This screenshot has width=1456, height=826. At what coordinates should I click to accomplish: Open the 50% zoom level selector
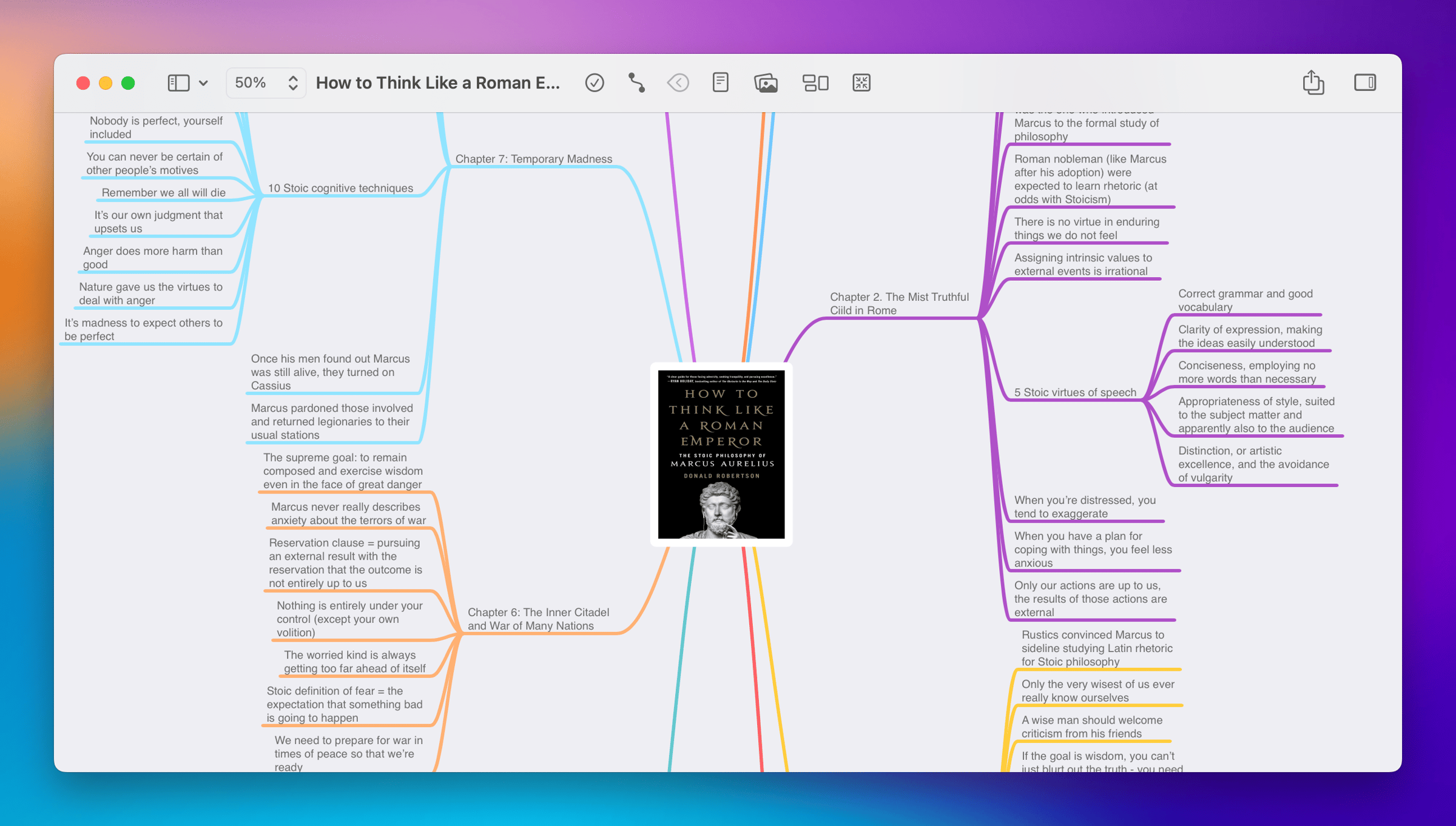click(266, 82)
